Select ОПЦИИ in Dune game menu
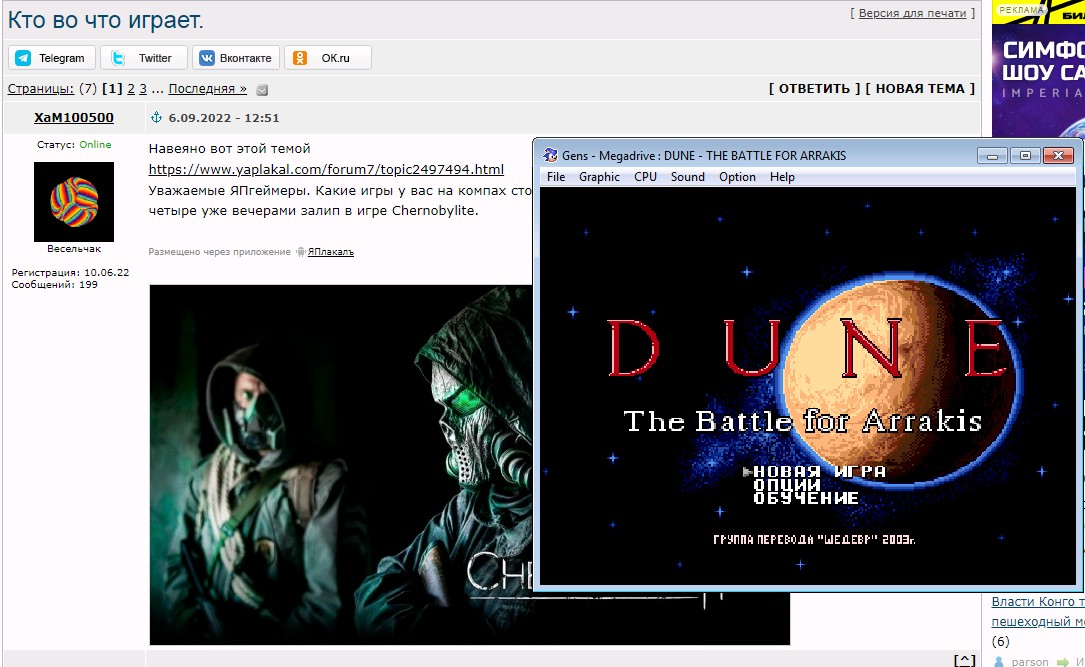 (x=787, y=484)
